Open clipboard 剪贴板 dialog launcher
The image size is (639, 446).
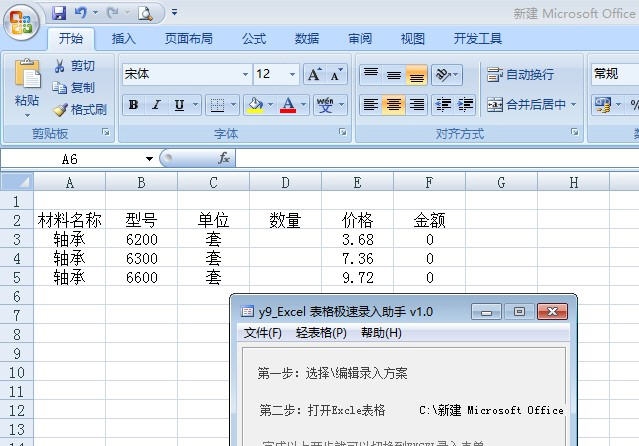pyautogui.click(x=106, y=132)
